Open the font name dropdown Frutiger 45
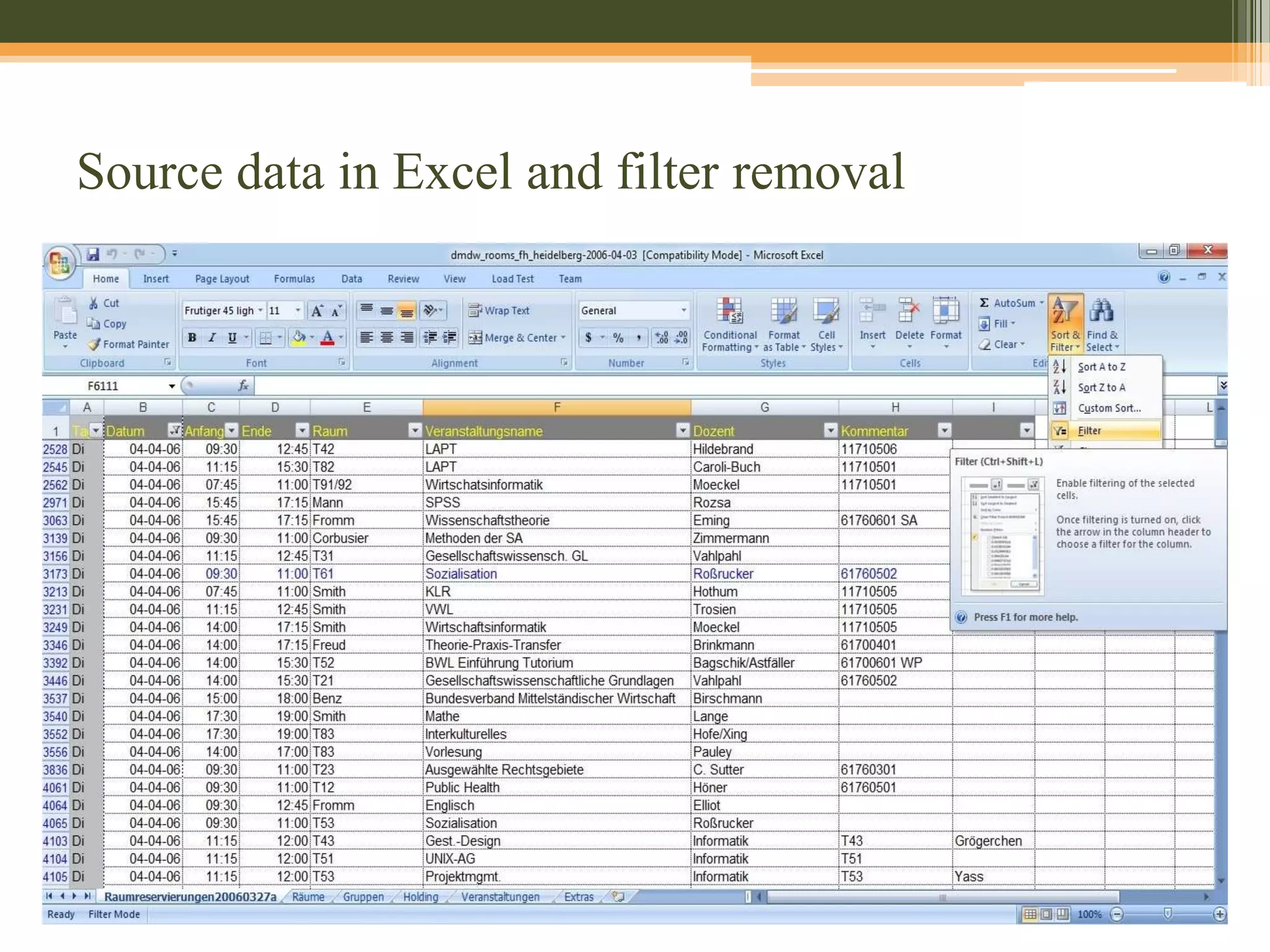Image resolution: width=1270 pixels, height=952 pixels. pyautogui.click(x=260, y=311)
